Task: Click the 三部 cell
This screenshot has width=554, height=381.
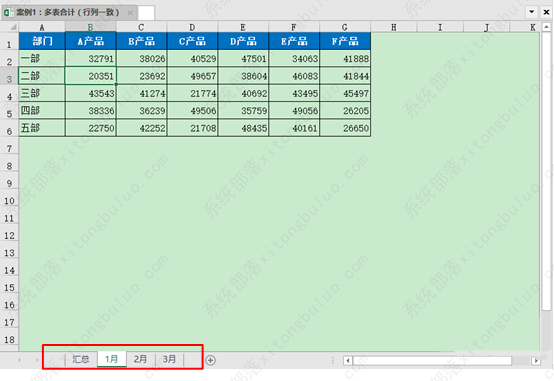Action: click(x=42, y=93)
